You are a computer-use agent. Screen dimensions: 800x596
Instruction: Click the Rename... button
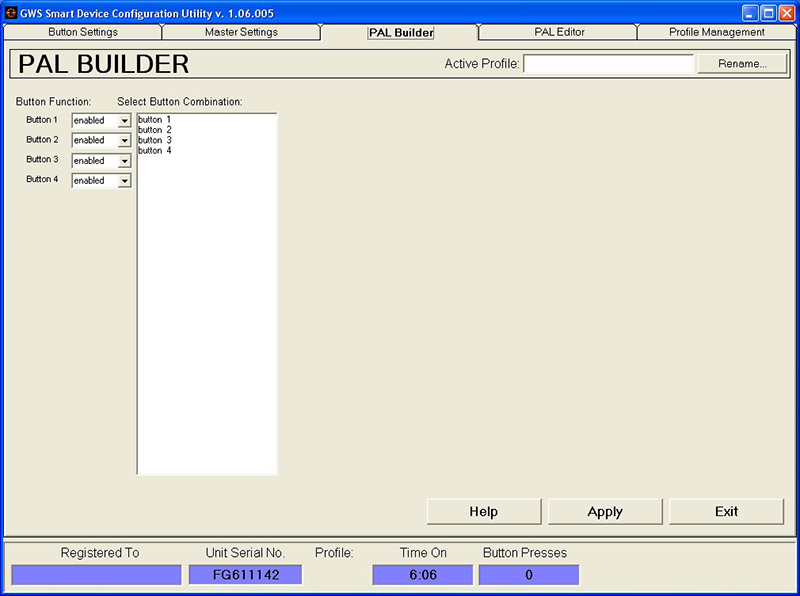point(742,64)
